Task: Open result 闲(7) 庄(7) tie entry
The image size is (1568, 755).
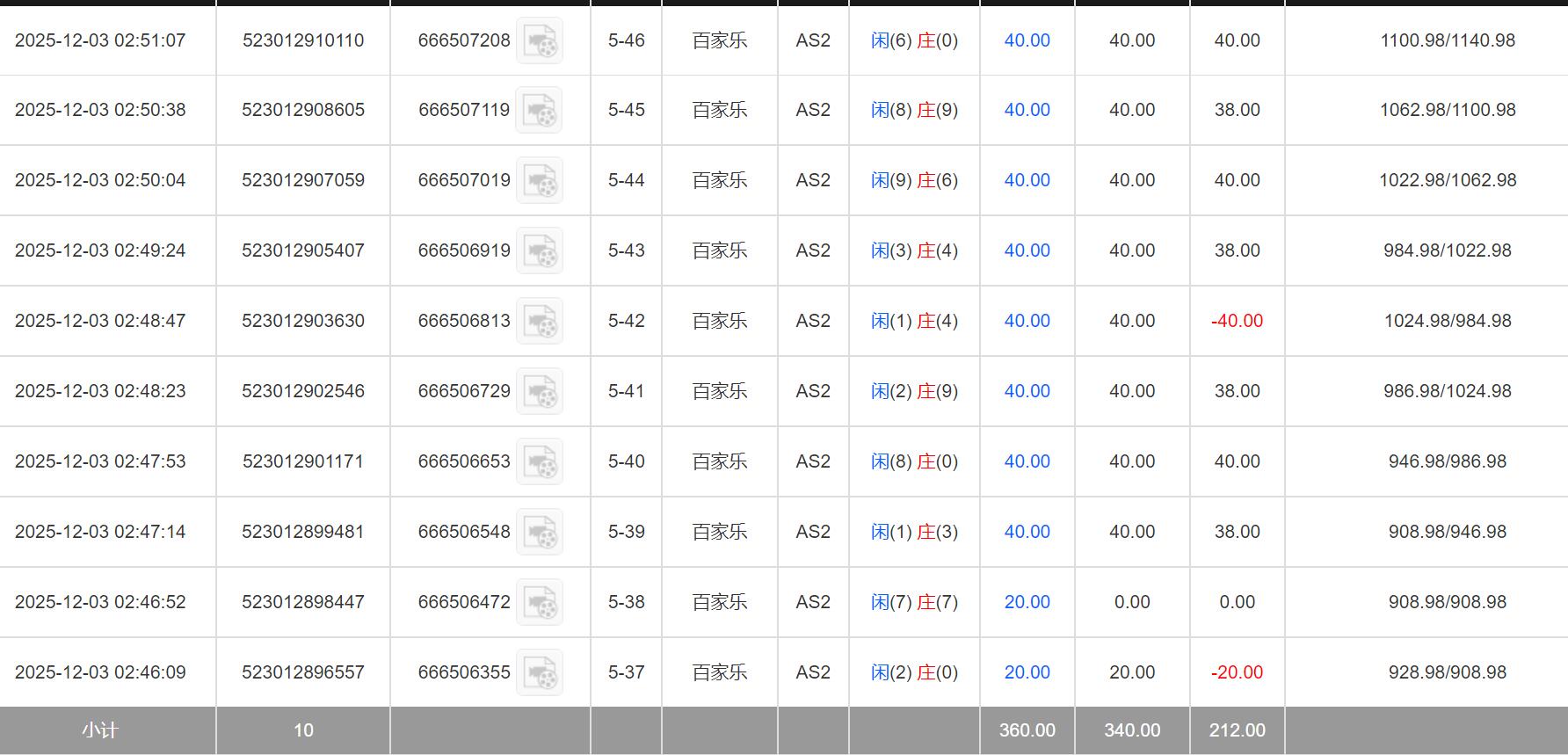Action: pyautogui.click(x=914, y=602)
